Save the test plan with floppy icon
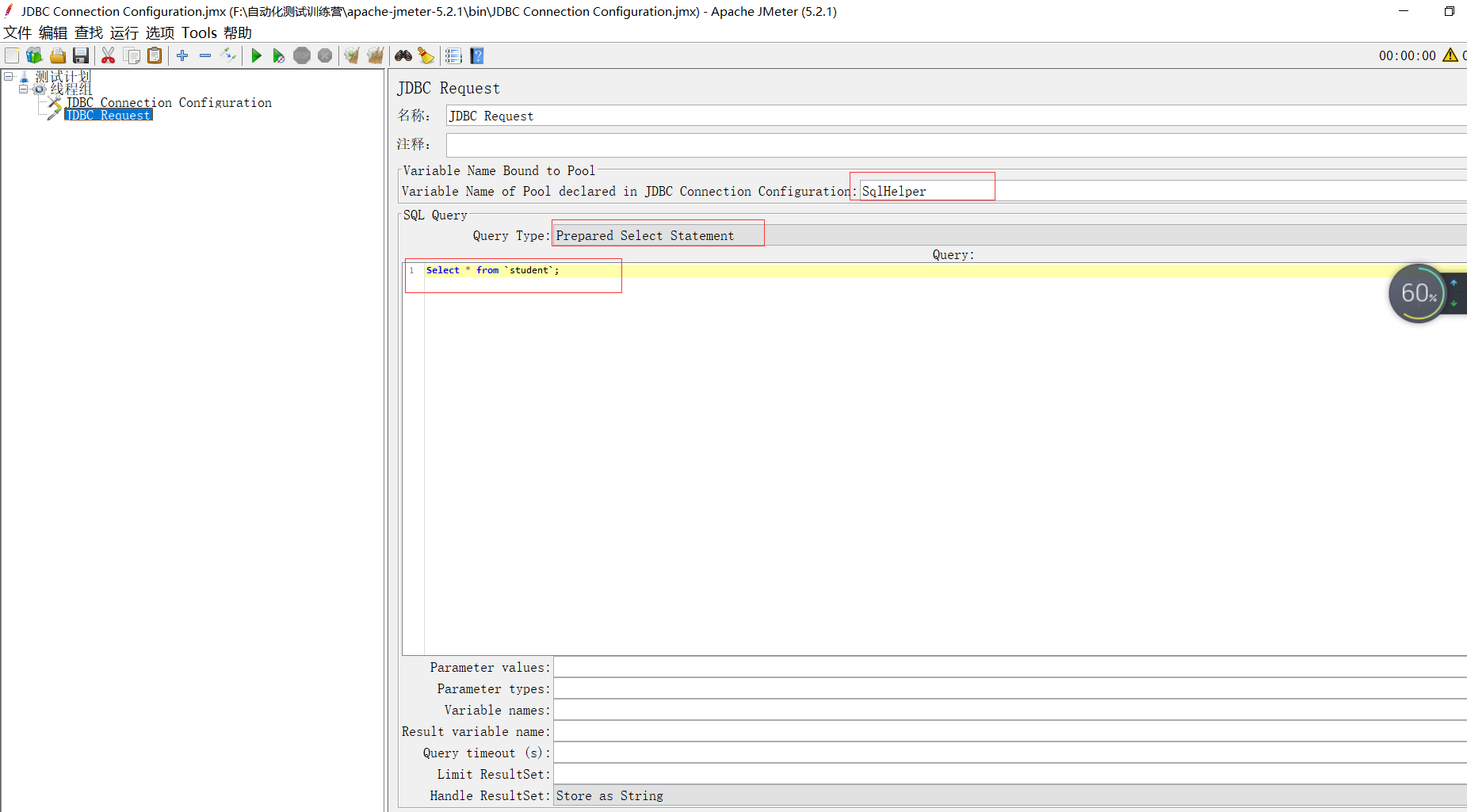Screen dimensions: 1467x812 (x=81, y=55)
